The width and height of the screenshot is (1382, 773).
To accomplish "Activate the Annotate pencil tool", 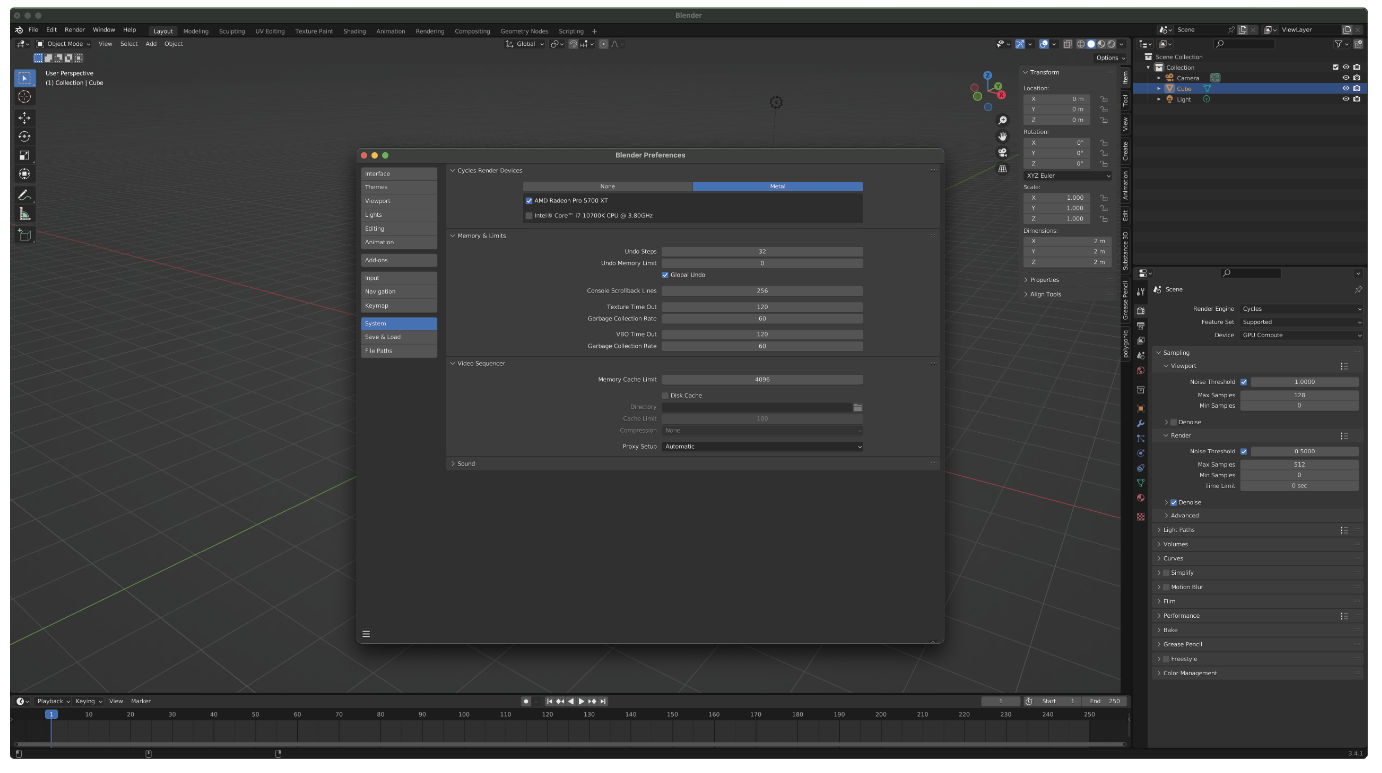I will click(25, 195).
